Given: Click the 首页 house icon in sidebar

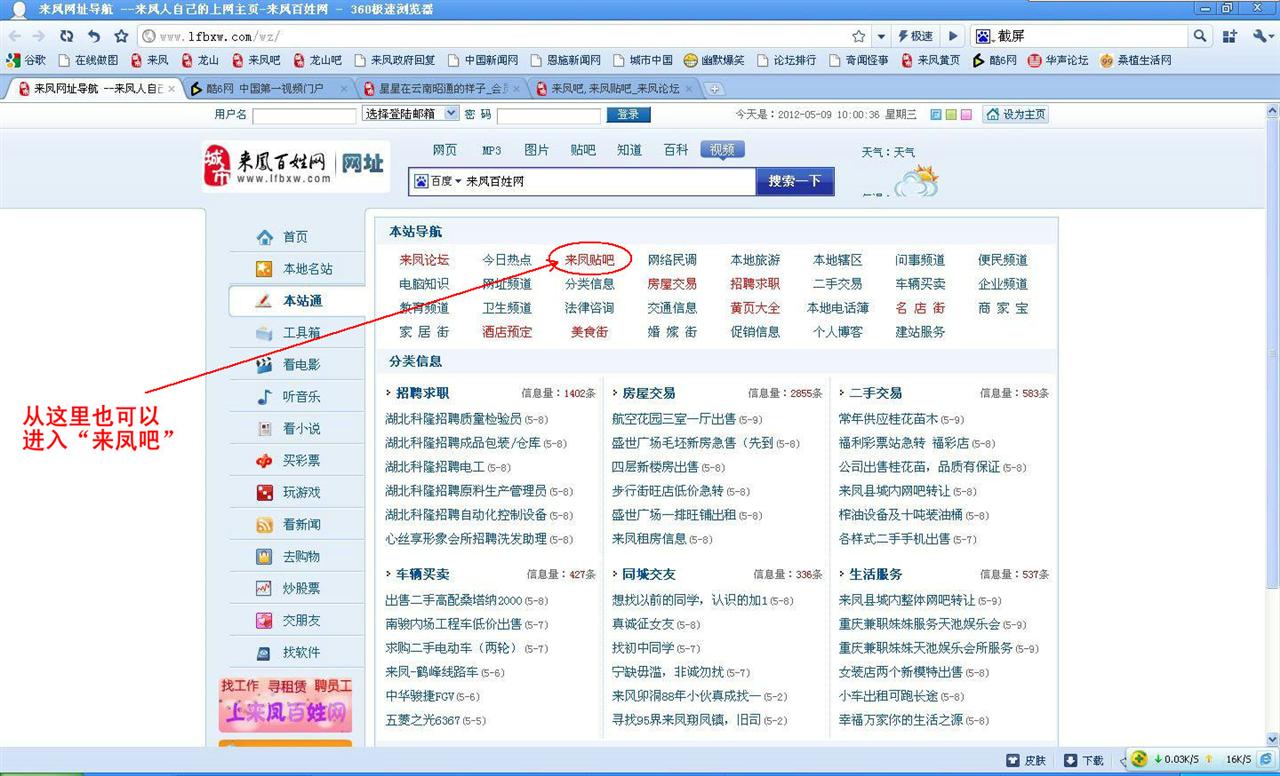Looking at the screenshot, I should [x=264, y=237].
